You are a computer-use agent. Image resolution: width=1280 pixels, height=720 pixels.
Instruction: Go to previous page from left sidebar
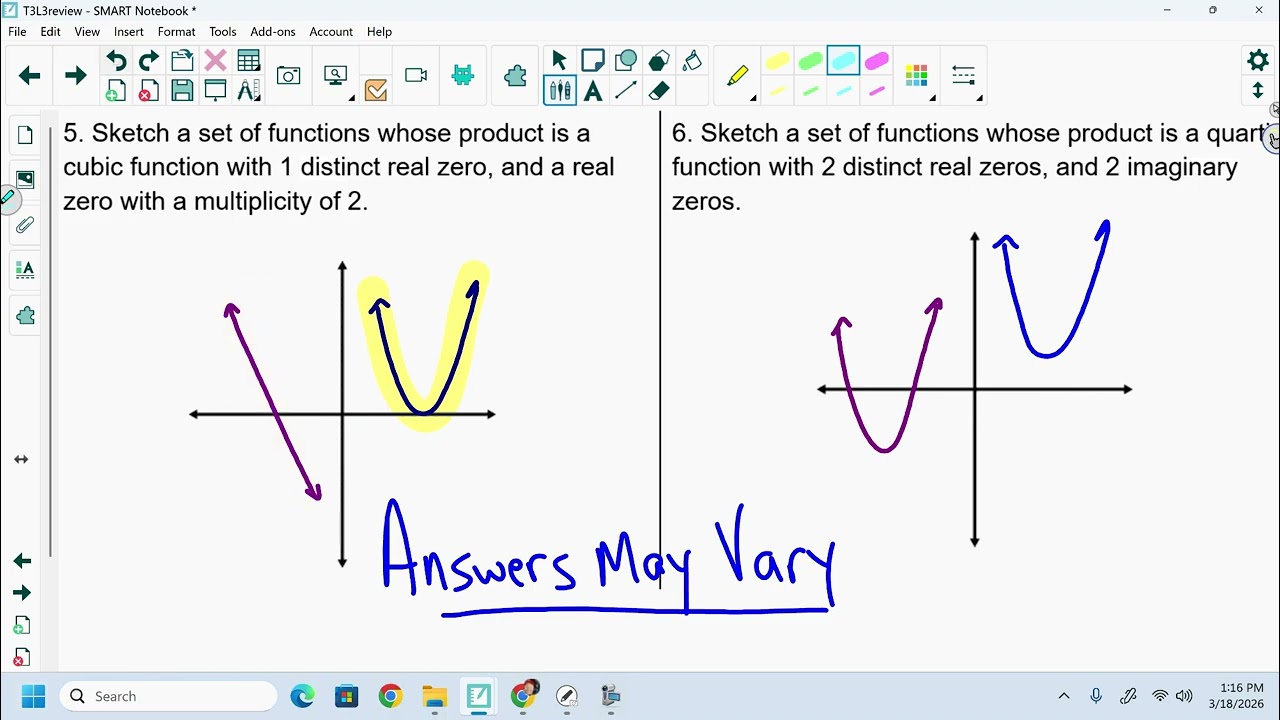click(22, 561)
